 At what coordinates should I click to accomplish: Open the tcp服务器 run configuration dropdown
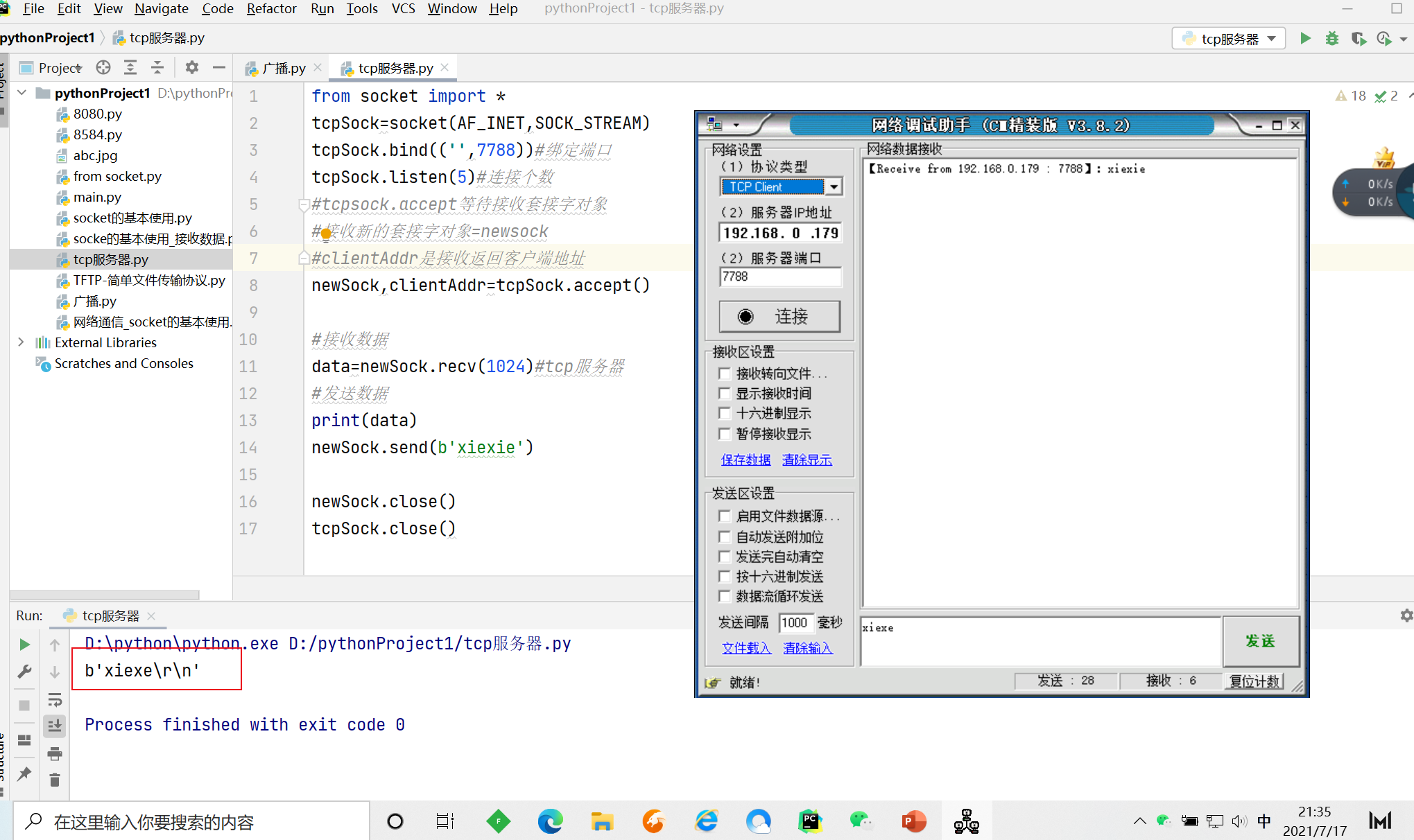click(x=1229, y=39)
